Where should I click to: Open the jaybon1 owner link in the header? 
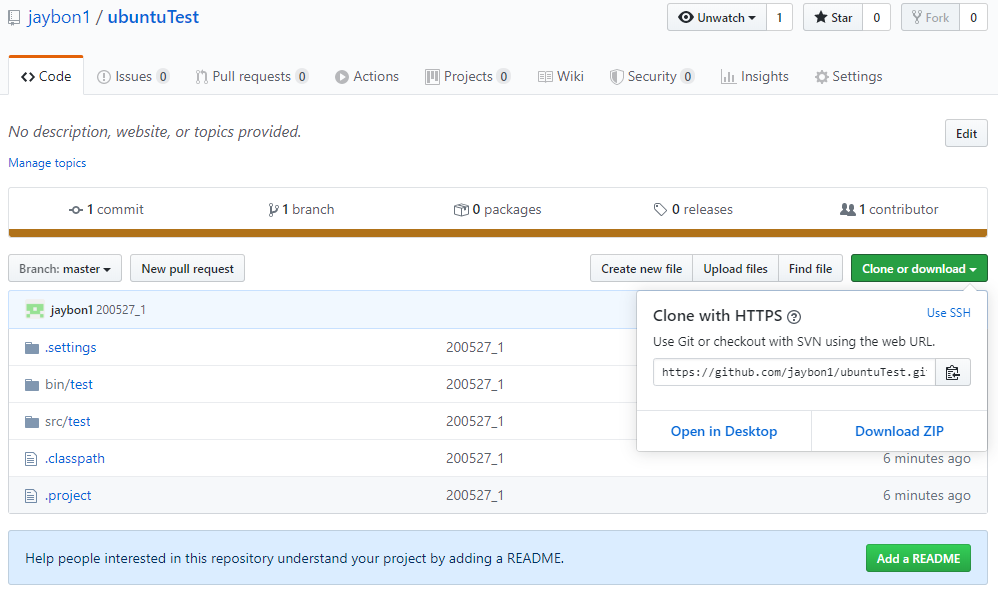tap(59, 17)
